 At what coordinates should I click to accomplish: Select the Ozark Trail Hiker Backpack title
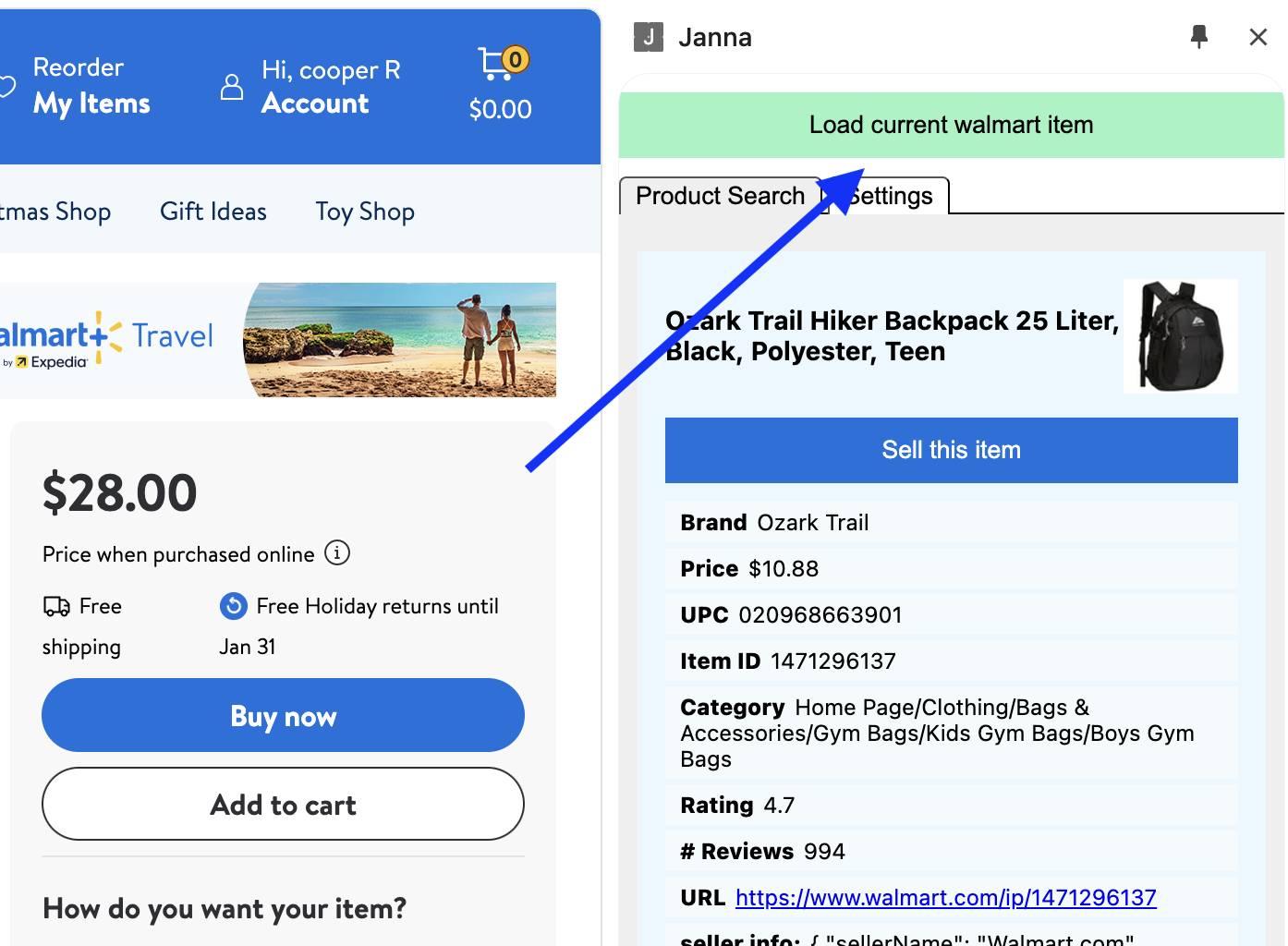click(892, 335)
